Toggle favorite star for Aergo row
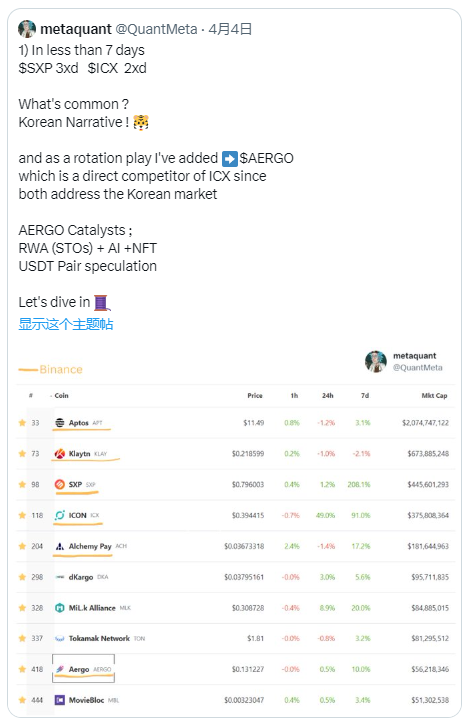This screenshot has width=467, height=722. 22,669
